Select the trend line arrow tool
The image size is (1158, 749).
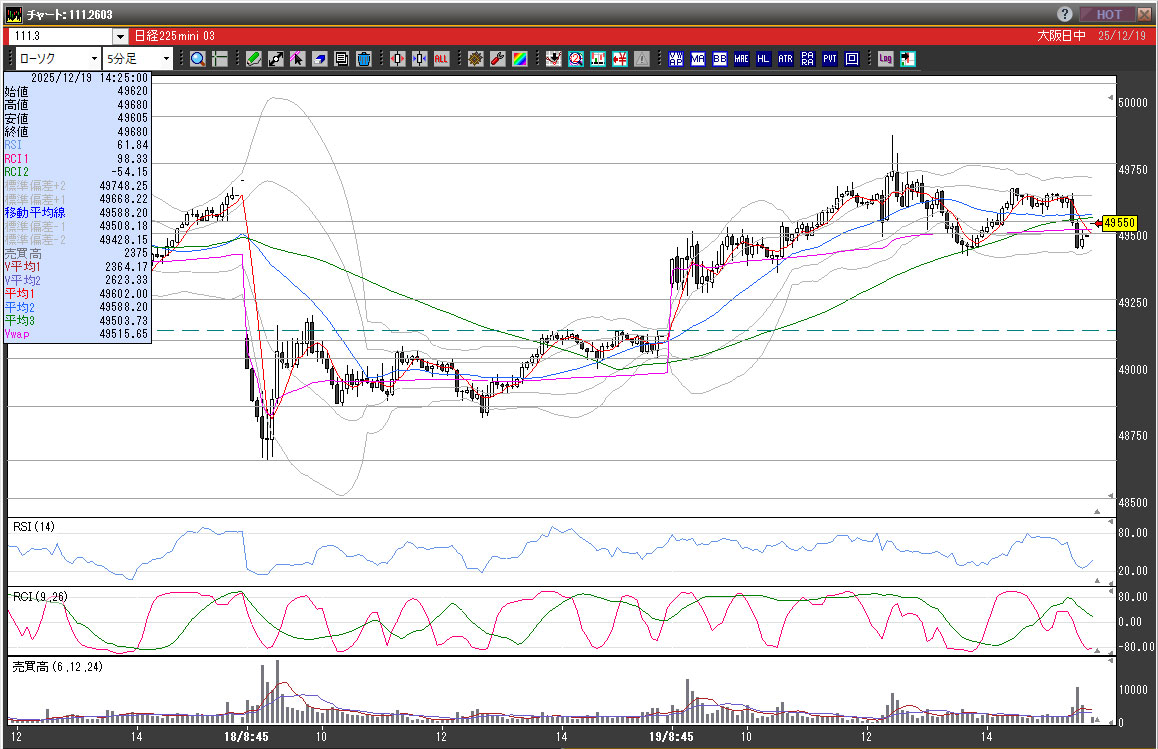coord(276,59)
